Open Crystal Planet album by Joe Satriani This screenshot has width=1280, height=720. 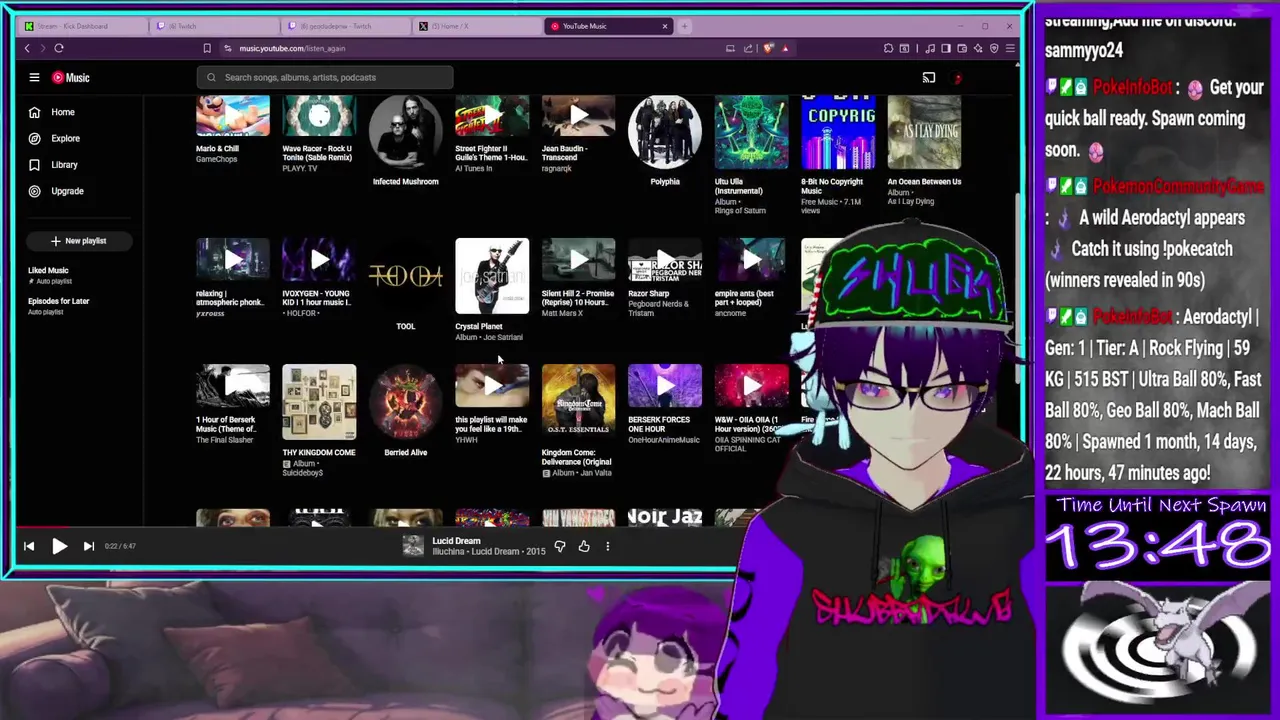coord(492,276)
